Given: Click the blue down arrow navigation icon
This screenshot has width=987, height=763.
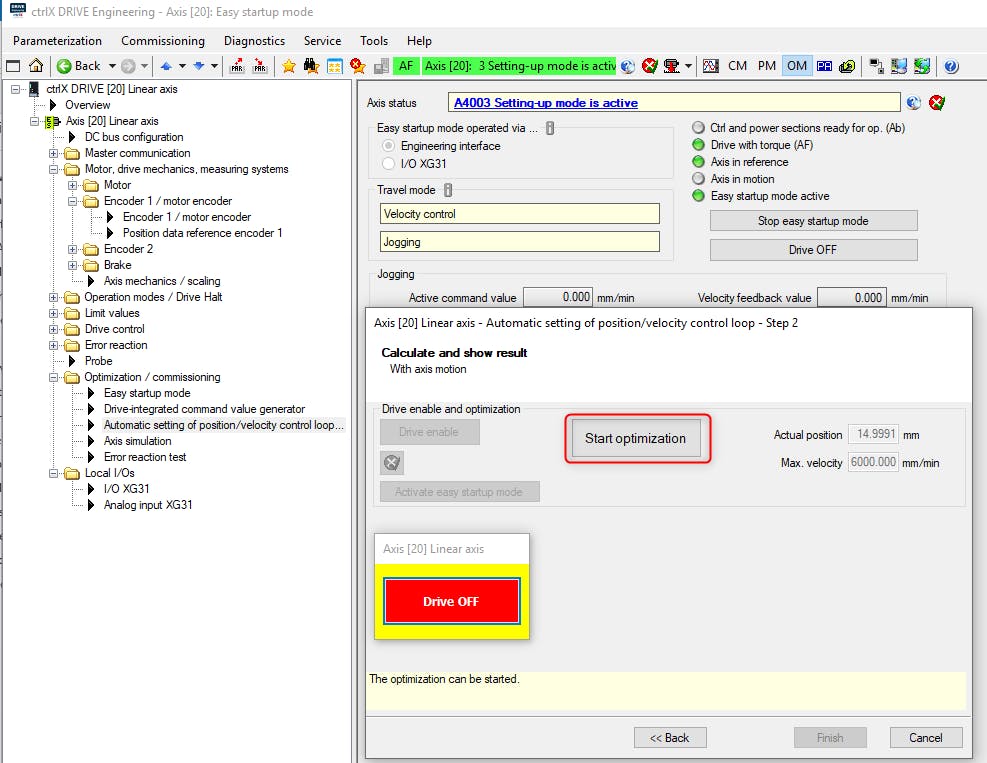Looking at the screenshot, I should point(198,65).
